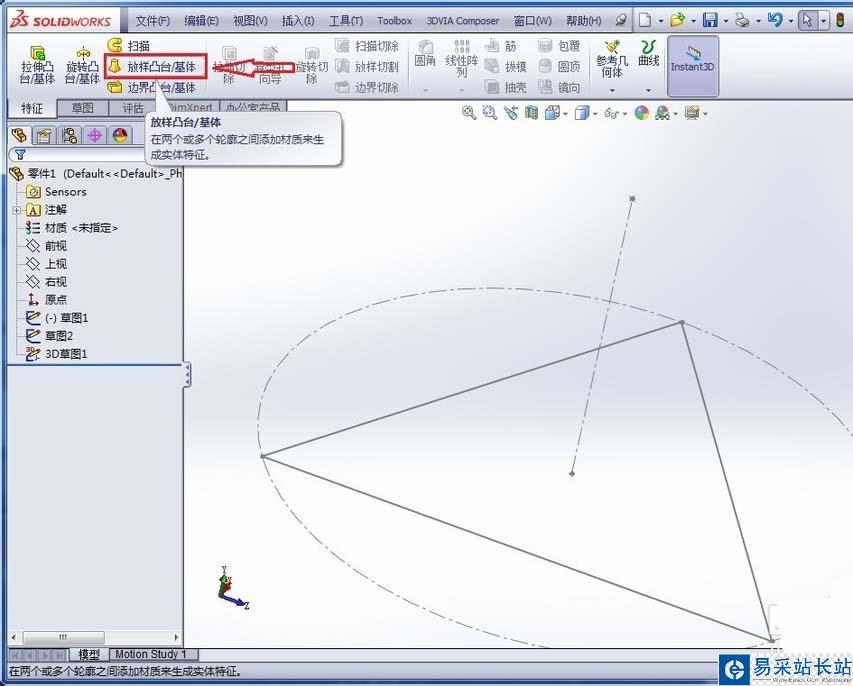Select 草图2 in the feature tree
Image resolution: width=853 pixels, height=686 pixels.
50,336
